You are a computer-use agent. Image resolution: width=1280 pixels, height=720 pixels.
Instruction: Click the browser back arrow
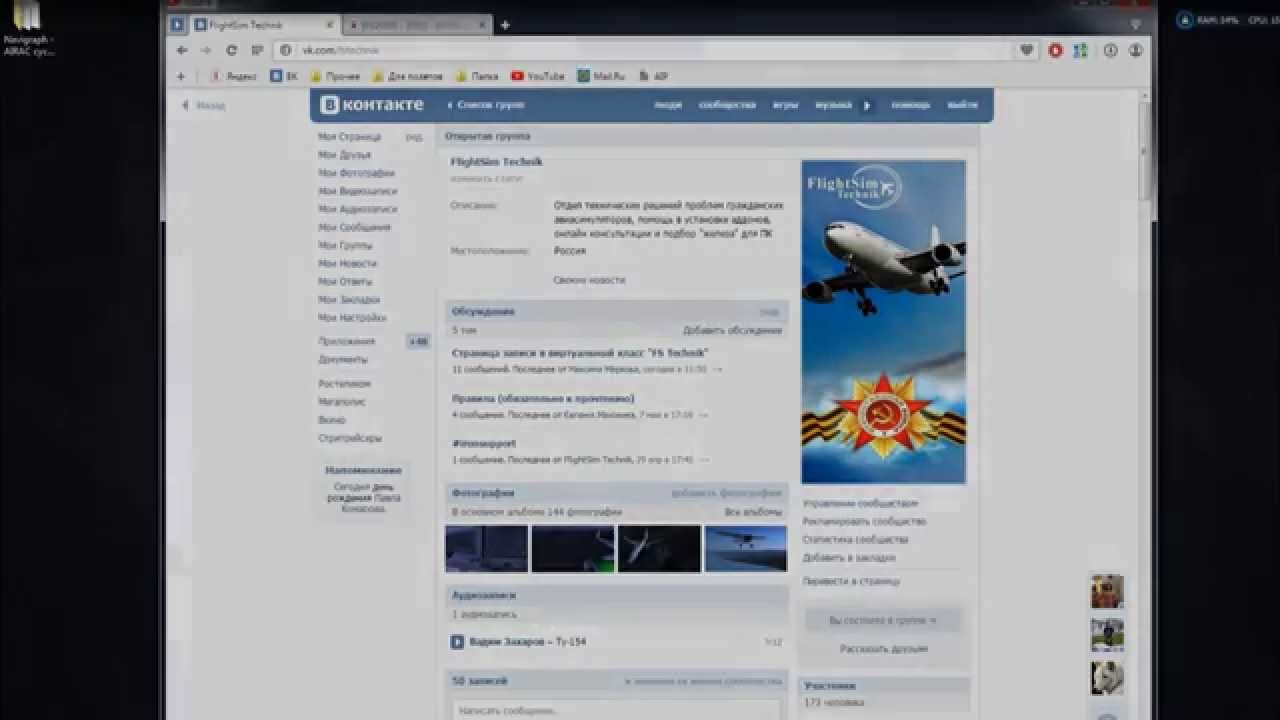pyautogui.click(x=181, y=50)
